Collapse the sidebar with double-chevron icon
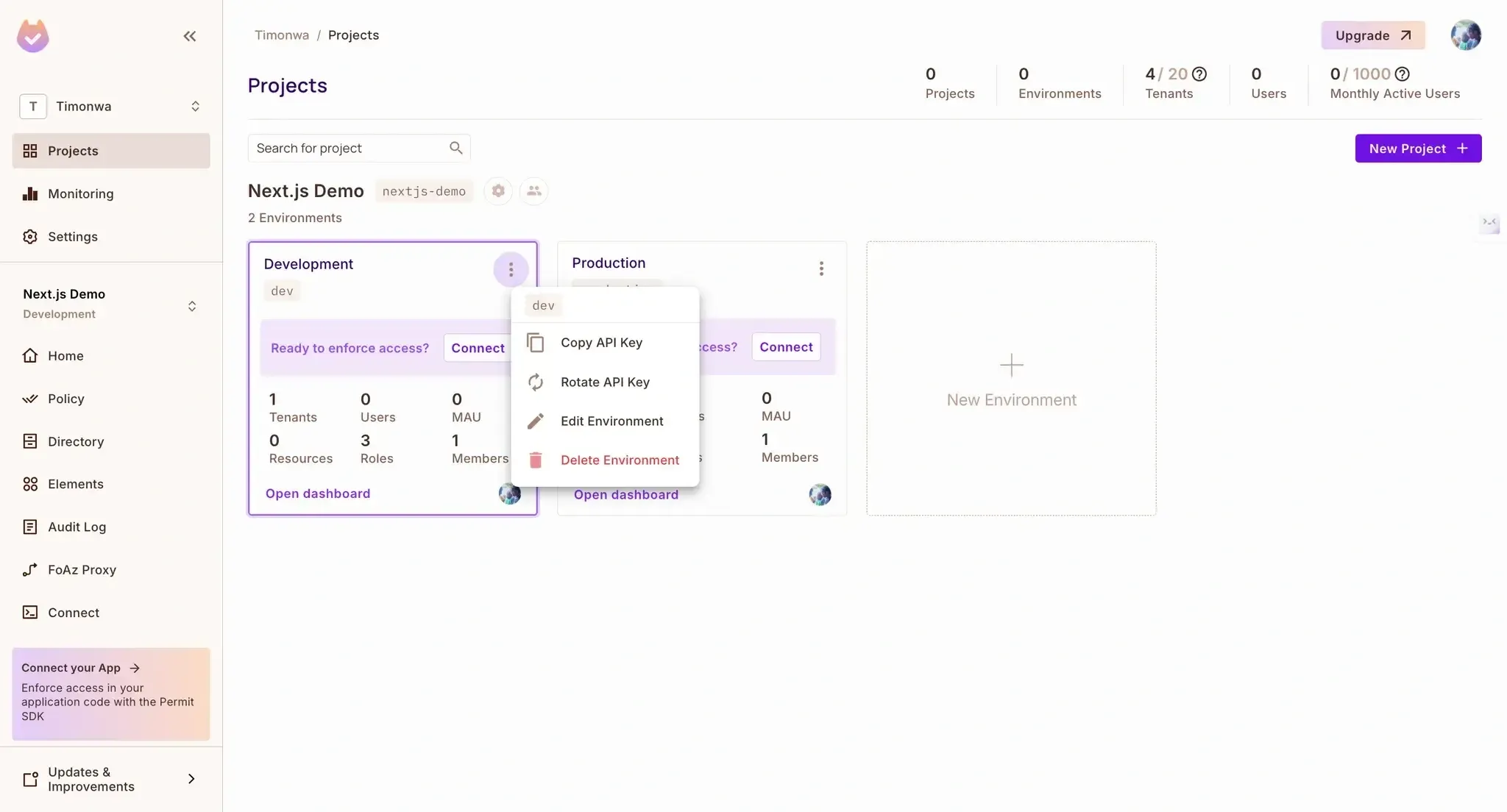This screenshot has width=1507, height=812. 190,36
